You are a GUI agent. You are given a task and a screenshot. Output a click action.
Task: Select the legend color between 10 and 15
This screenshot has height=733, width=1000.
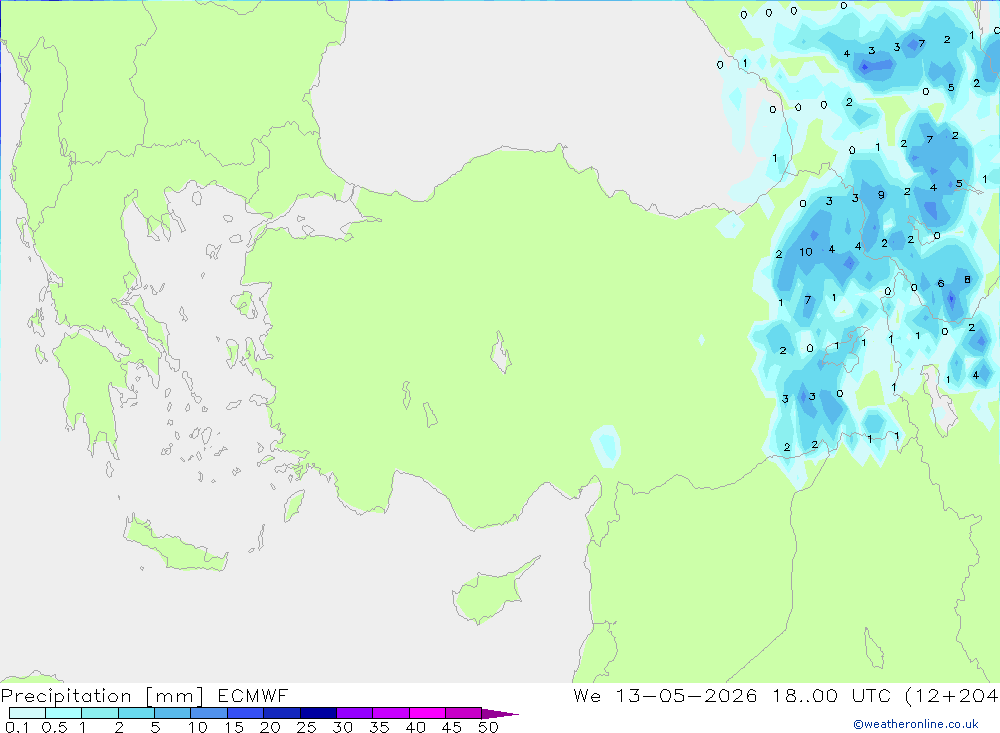(x=209, y=713)
